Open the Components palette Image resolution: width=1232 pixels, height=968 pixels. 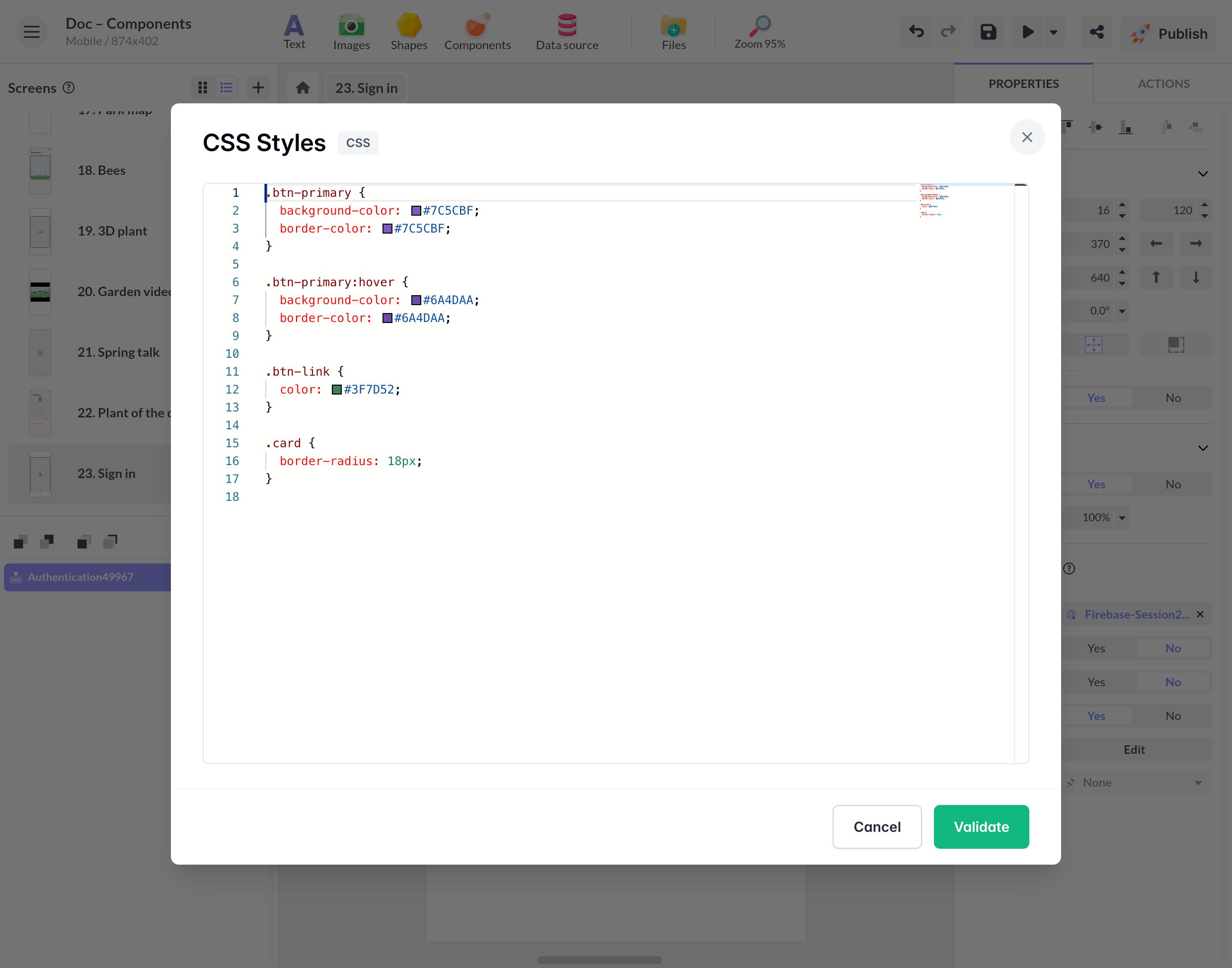(x=477, y=32)
